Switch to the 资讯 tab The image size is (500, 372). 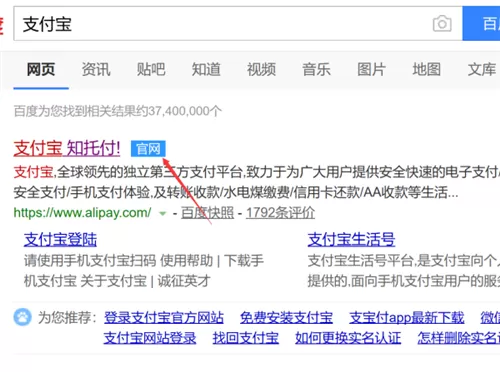[96, 69]
